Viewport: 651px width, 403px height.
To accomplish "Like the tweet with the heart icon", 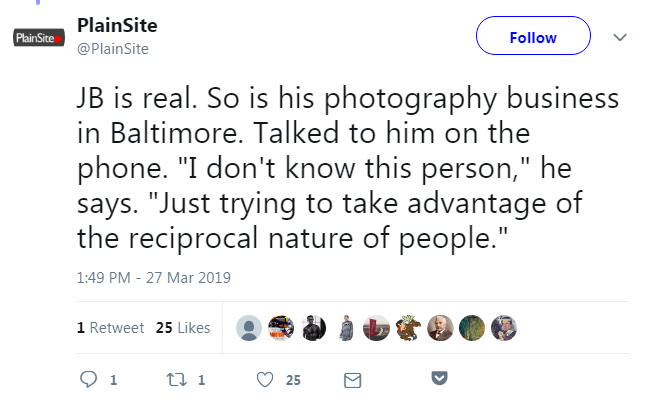I will point(266,379).
